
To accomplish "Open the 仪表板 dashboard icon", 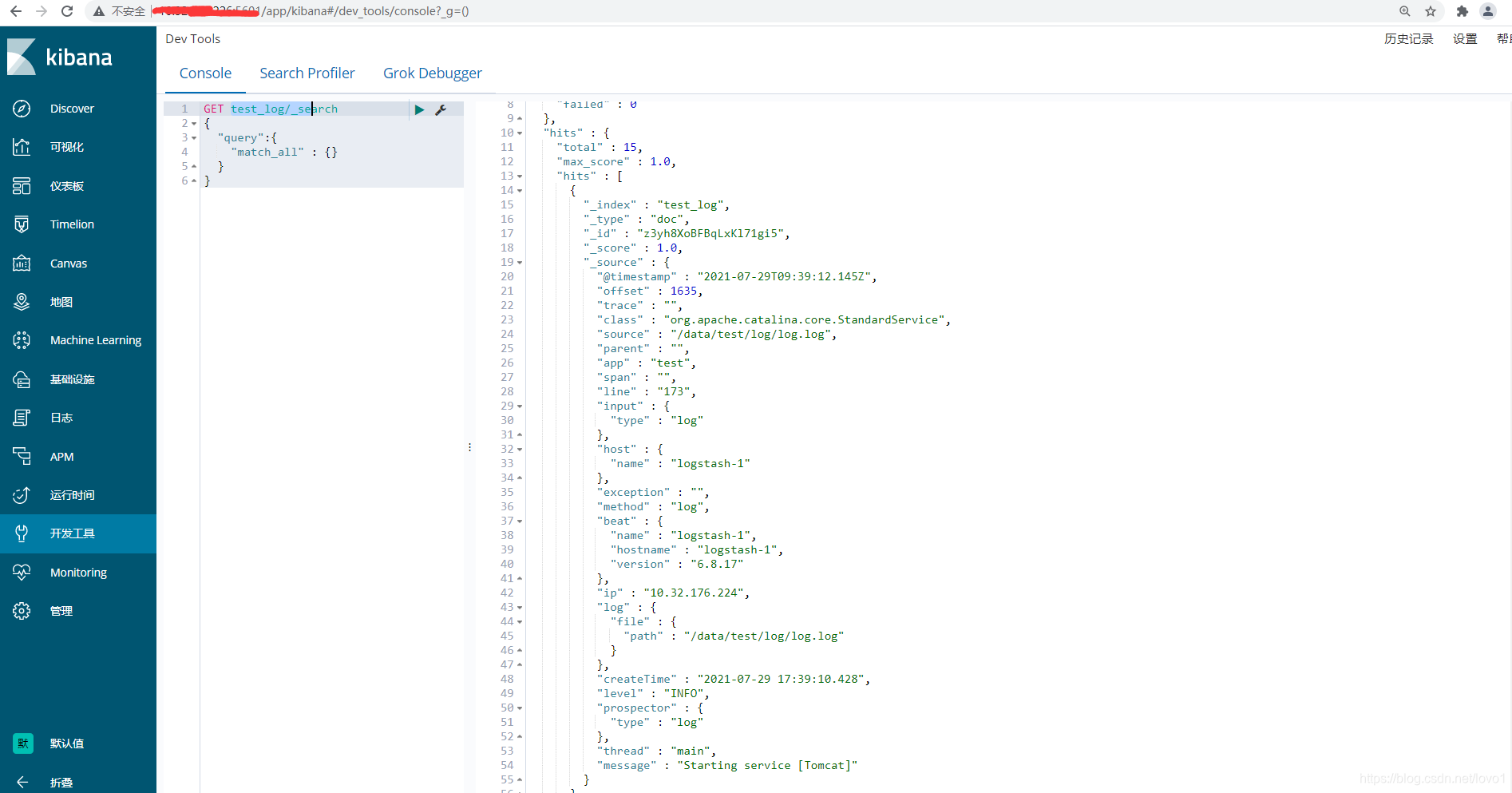I will pyautogui.click(x=22, y=186).
